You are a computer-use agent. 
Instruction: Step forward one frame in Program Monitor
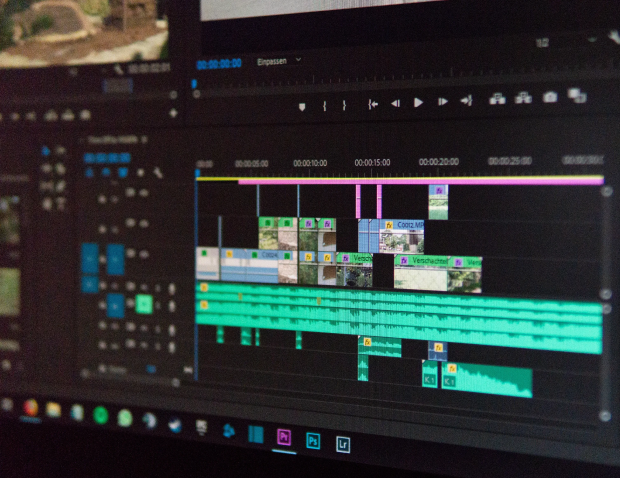pyautogui.click(x=442, y=102)
